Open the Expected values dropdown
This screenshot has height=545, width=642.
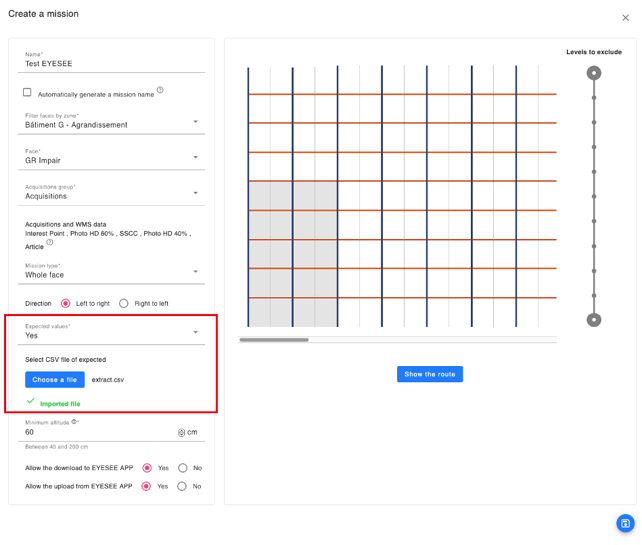[111, 333]
